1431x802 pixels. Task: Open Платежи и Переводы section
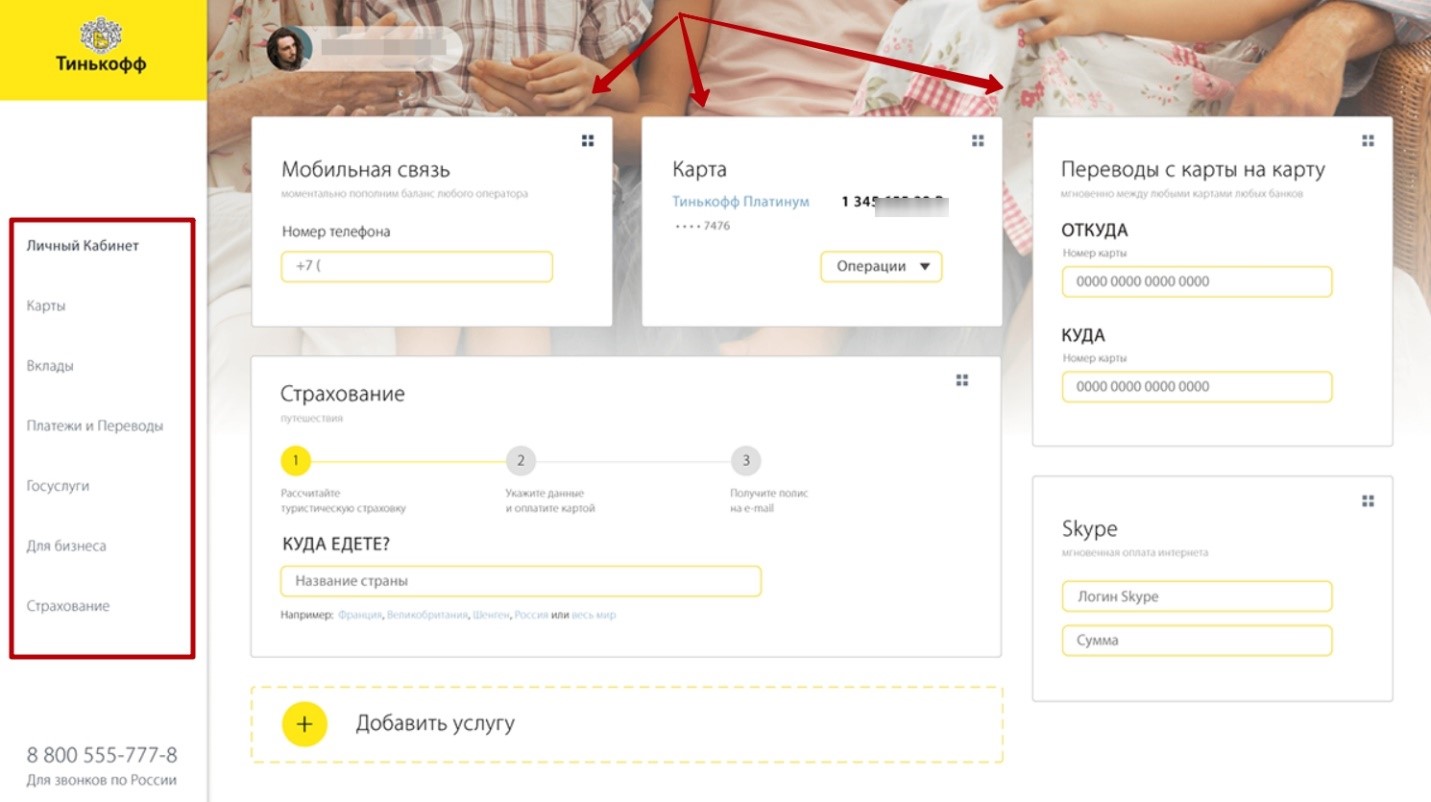coord(95,426)
